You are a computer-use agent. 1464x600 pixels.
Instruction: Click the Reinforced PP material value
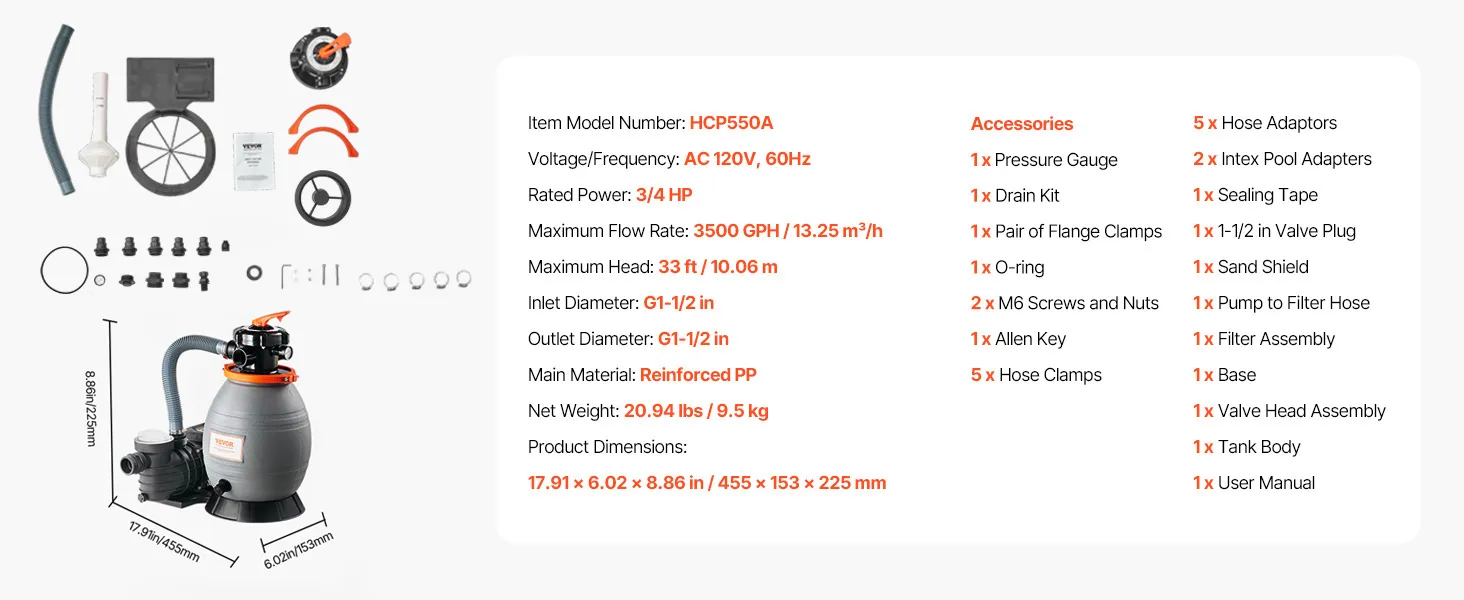pos(698,375)
